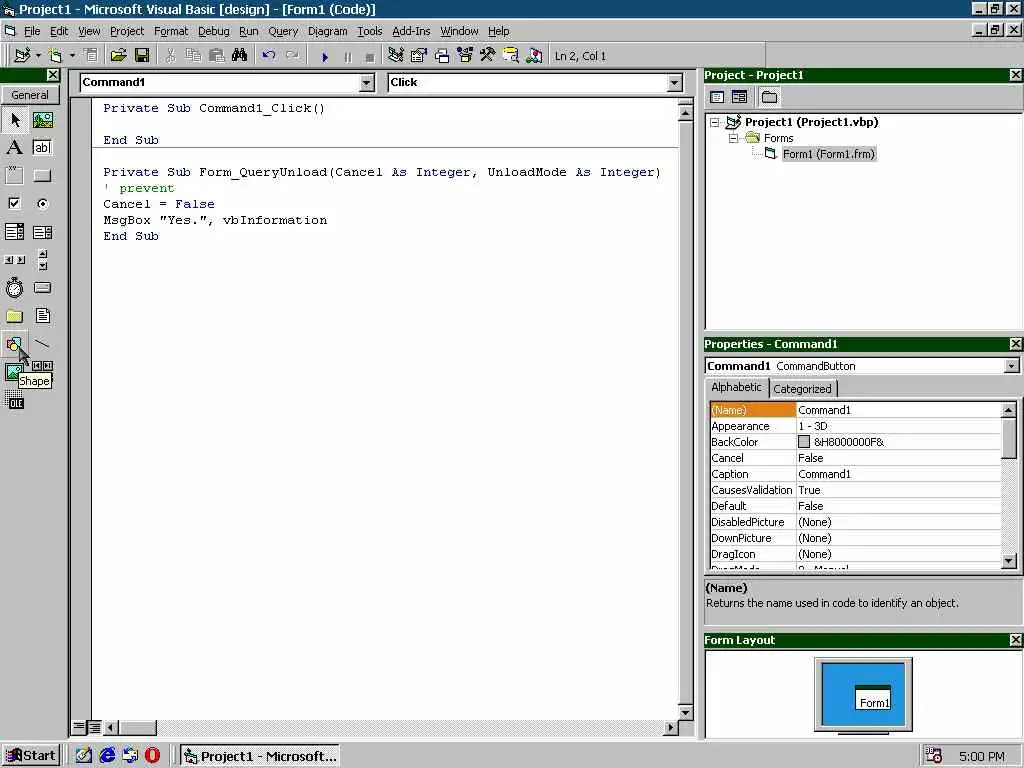Image resolution: width=1024 pixels, height=768 pixels.
Task: Click the Find binoculars icon
Action: (239, 56)
